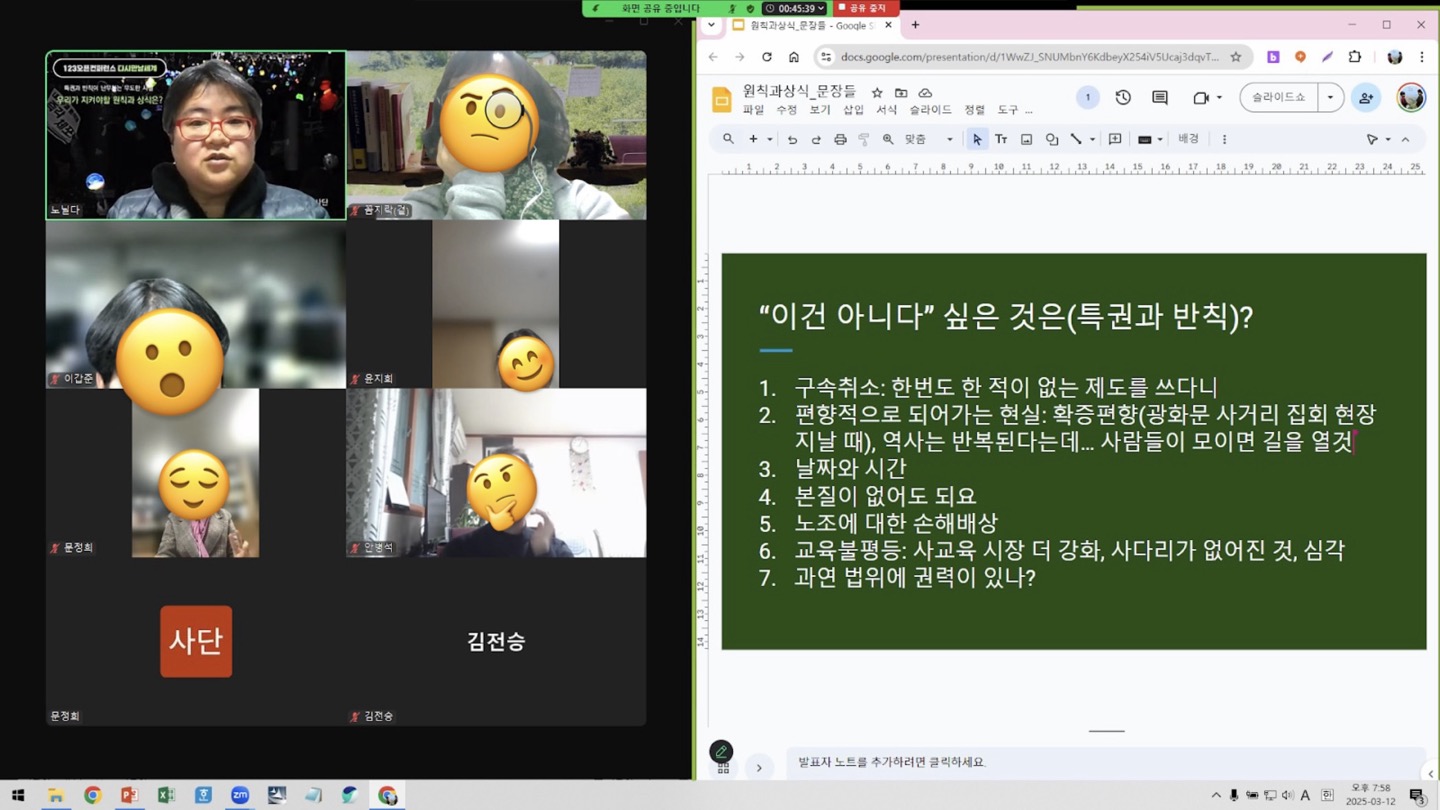Open the 삽입 menu
This screenshot has height=810, width=1440.
[x=853, y=110]
